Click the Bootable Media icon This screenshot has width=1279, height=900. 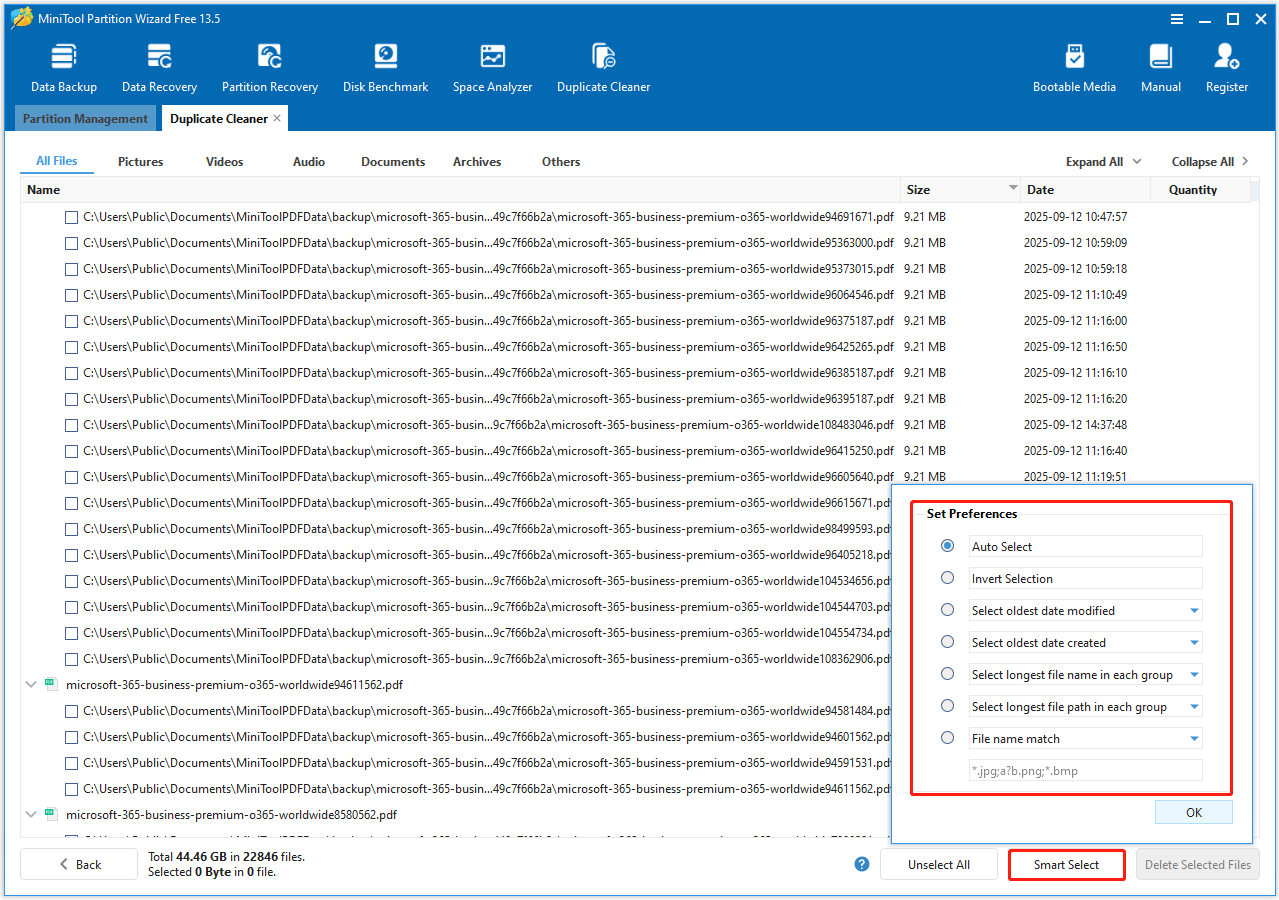point(1074,65)
